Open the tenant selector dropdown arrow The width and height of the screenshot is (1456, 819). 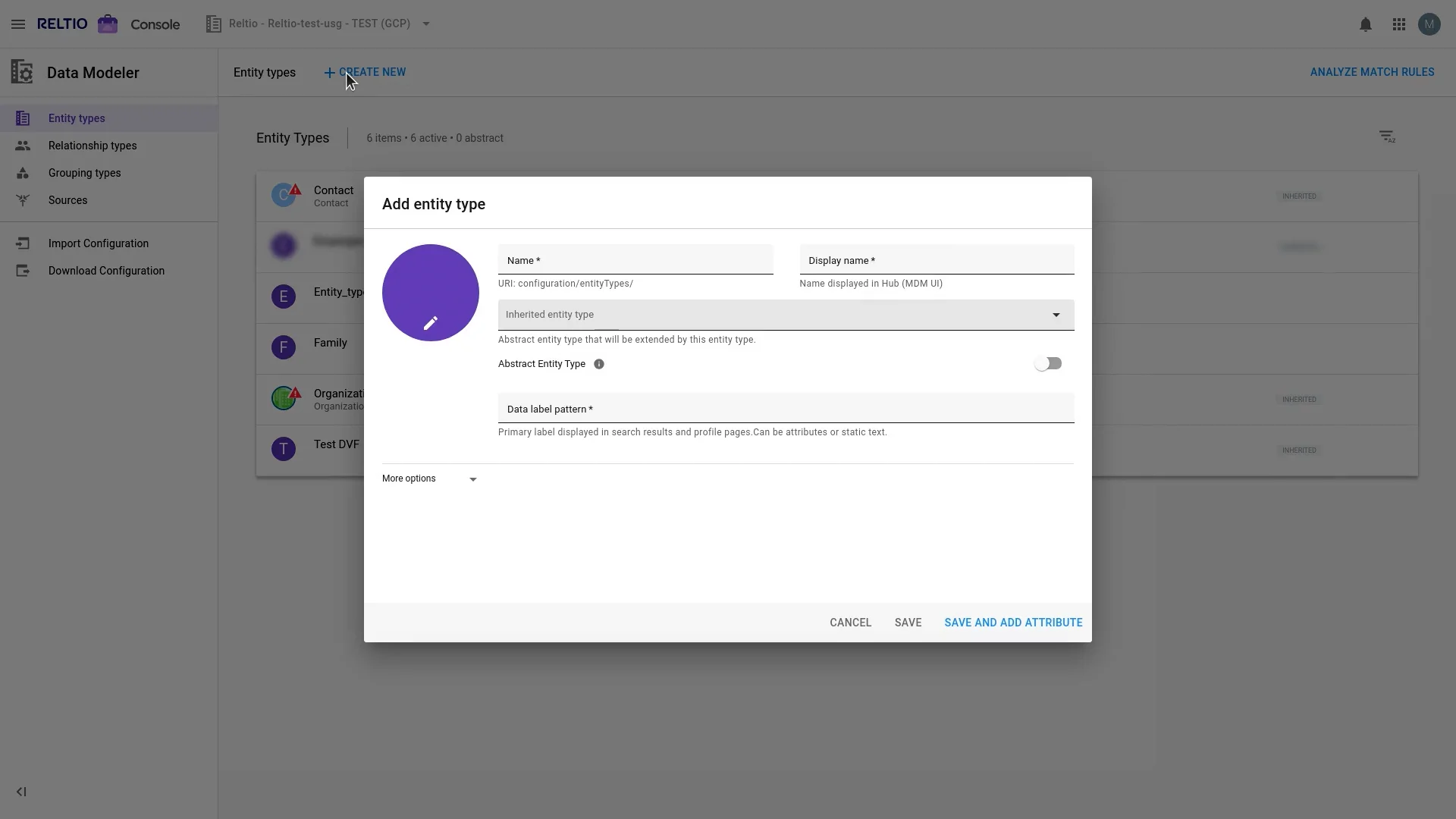(426, 24)
